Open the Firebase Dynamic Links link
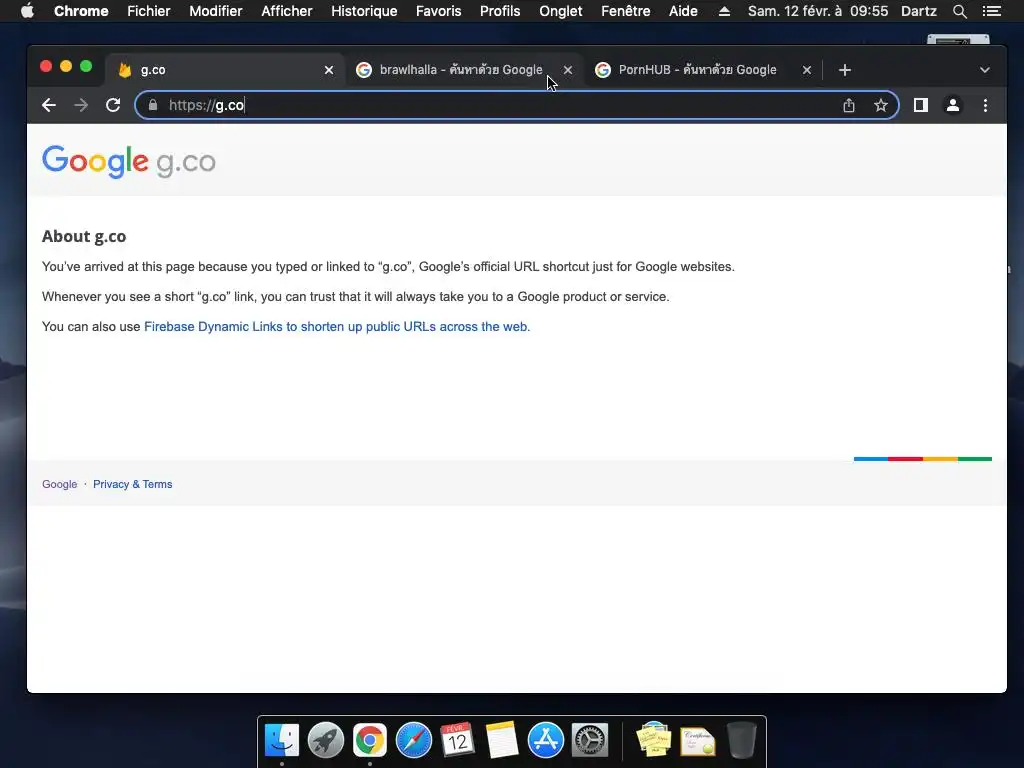Viewport: 1024px width, 768px height. pos(337,327)
